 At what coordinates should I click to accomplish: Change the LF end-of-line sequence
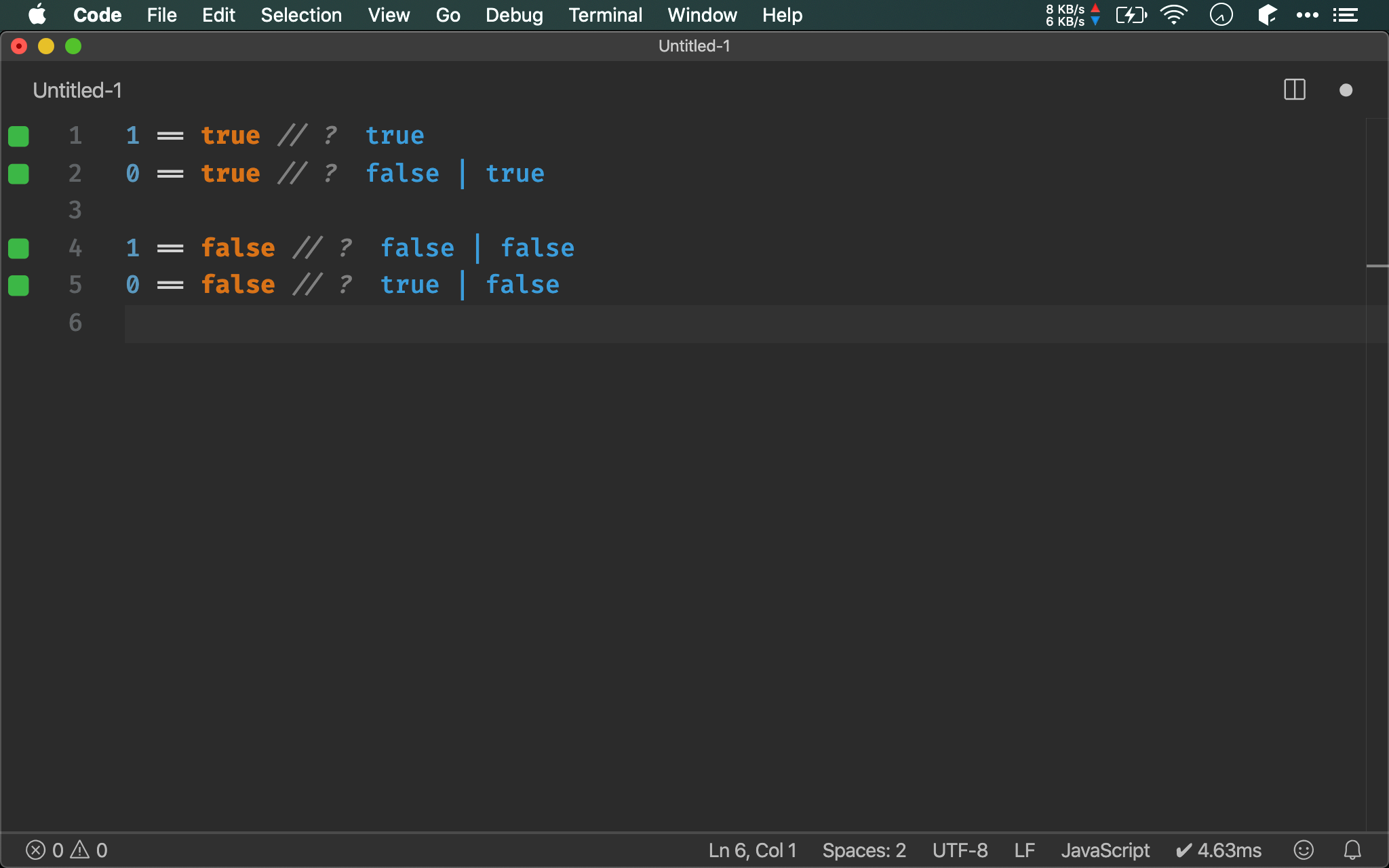click(x=1024, y=850)
